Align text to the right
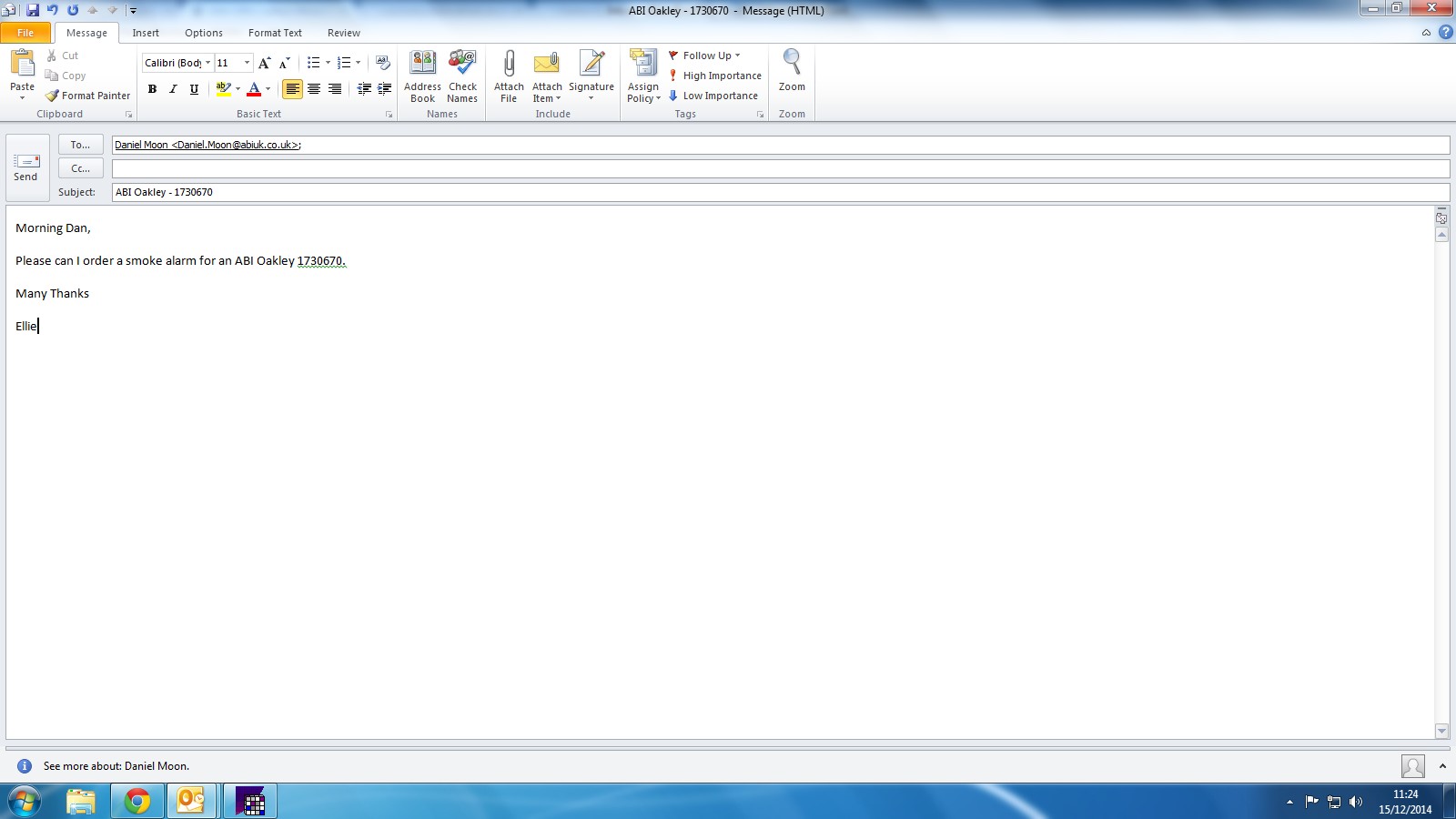This screenshot has width=1456, height=819. (x=335, y=89)
